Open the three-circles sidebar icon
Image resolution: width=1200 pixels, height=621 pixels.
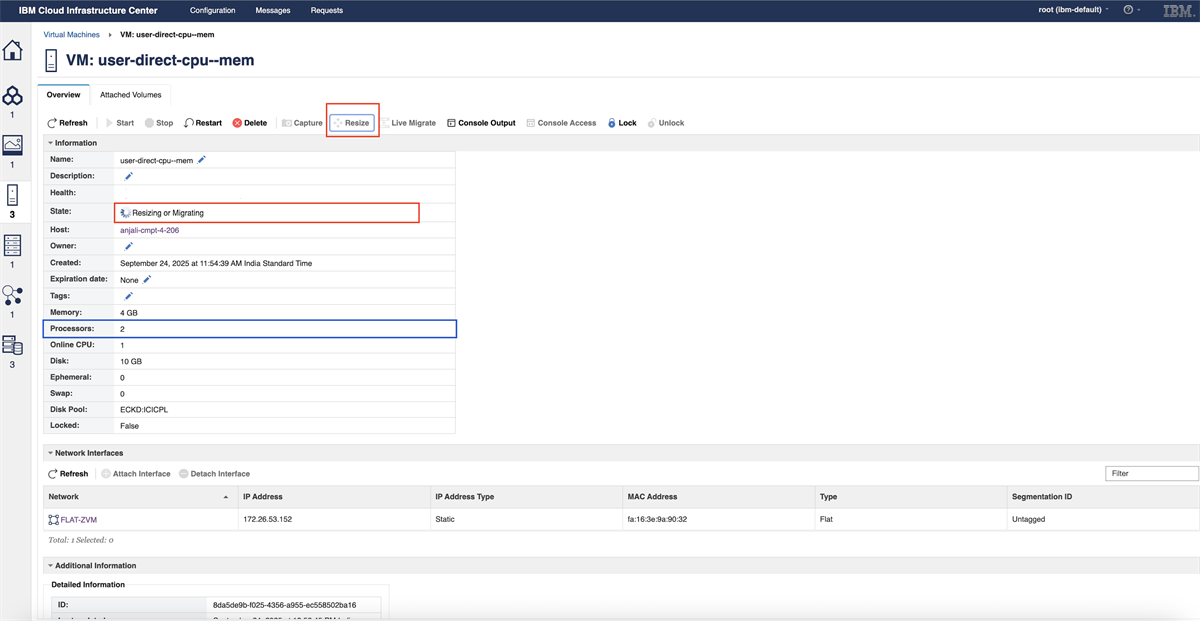click(x=12, y=96)
